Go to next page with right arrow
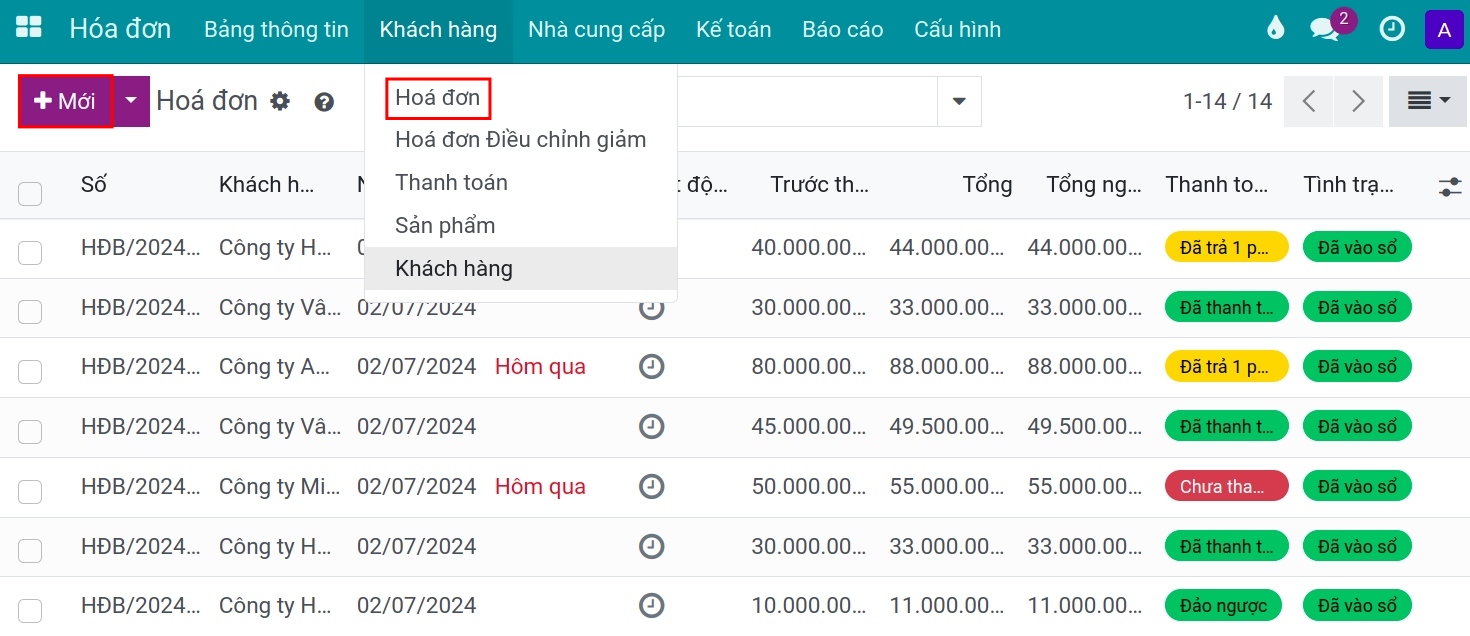This screenshot has height=636, width=1470. click(1358, 101)
